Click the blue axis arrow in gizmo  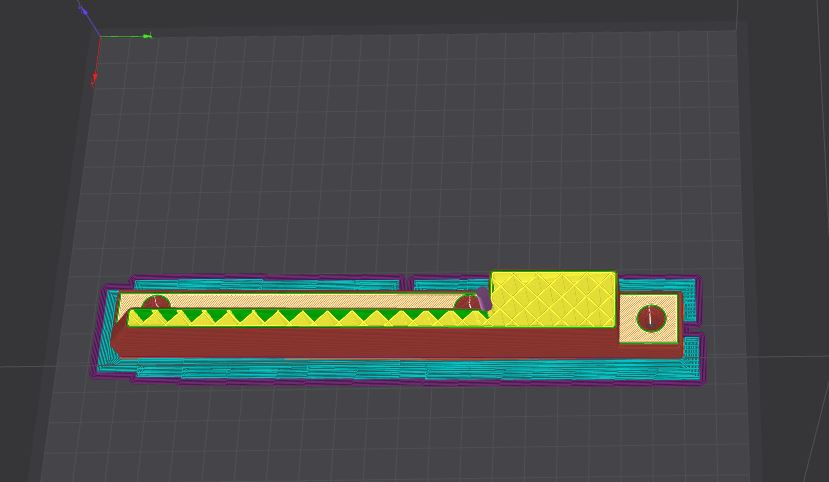coord(82,9)
